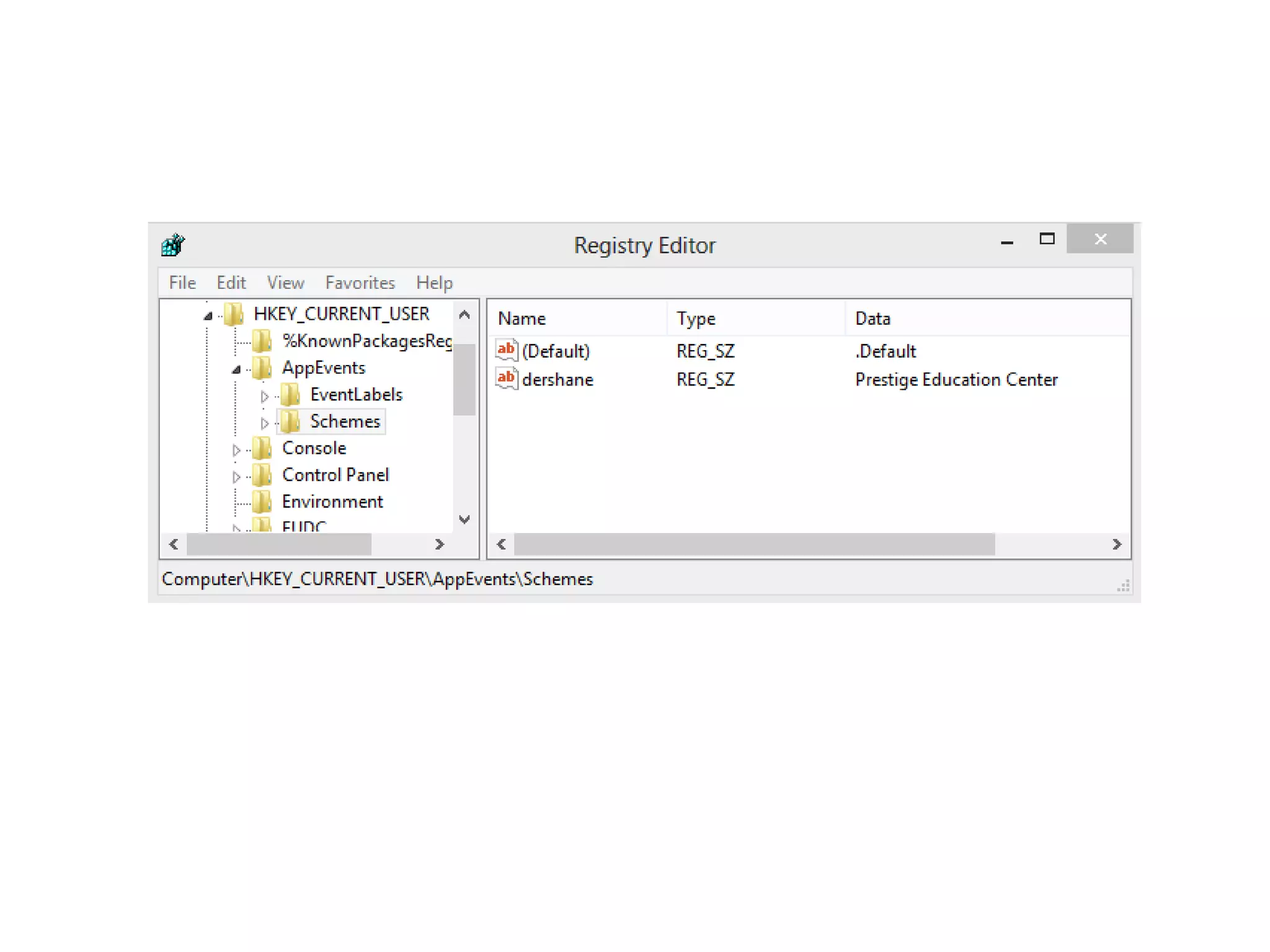Expand the Control Panel key
Screen dimensions: 1270x952
coord(236,477)
